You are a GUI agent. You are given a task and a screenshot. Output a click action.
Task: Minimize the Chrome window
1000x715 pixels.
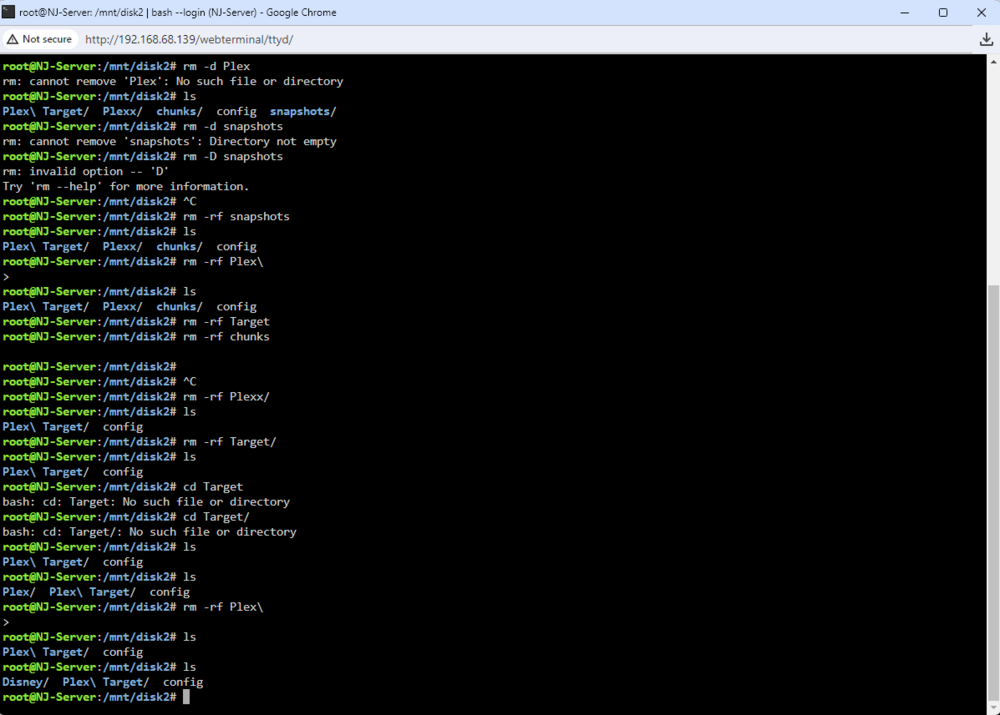click(x=904, y=13)
